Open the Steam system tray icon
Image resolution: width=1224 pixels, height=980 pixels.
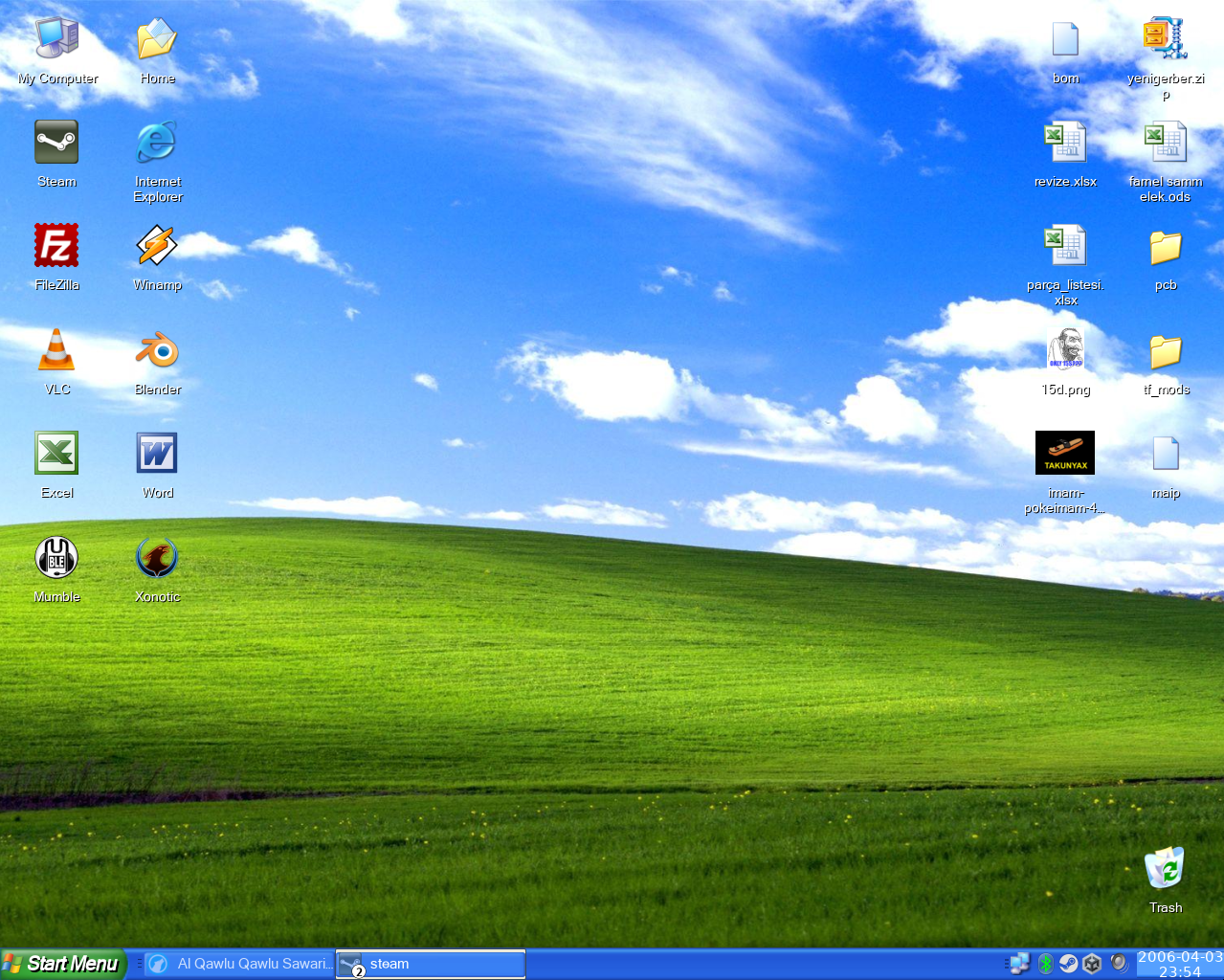coord(1069,964)
